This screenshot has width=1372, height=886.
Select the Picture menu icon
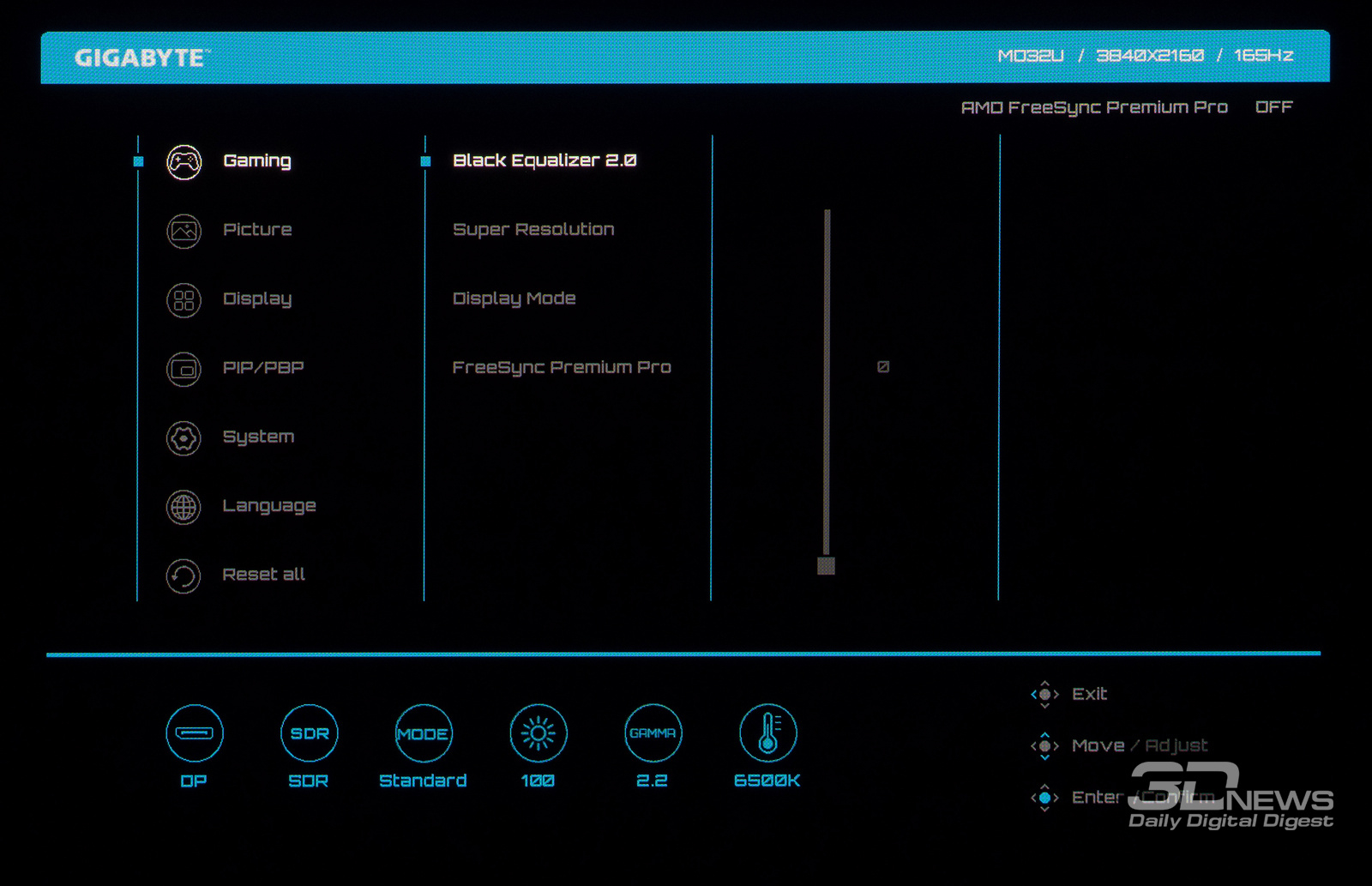pyautogui.click(x=184, y=231)
